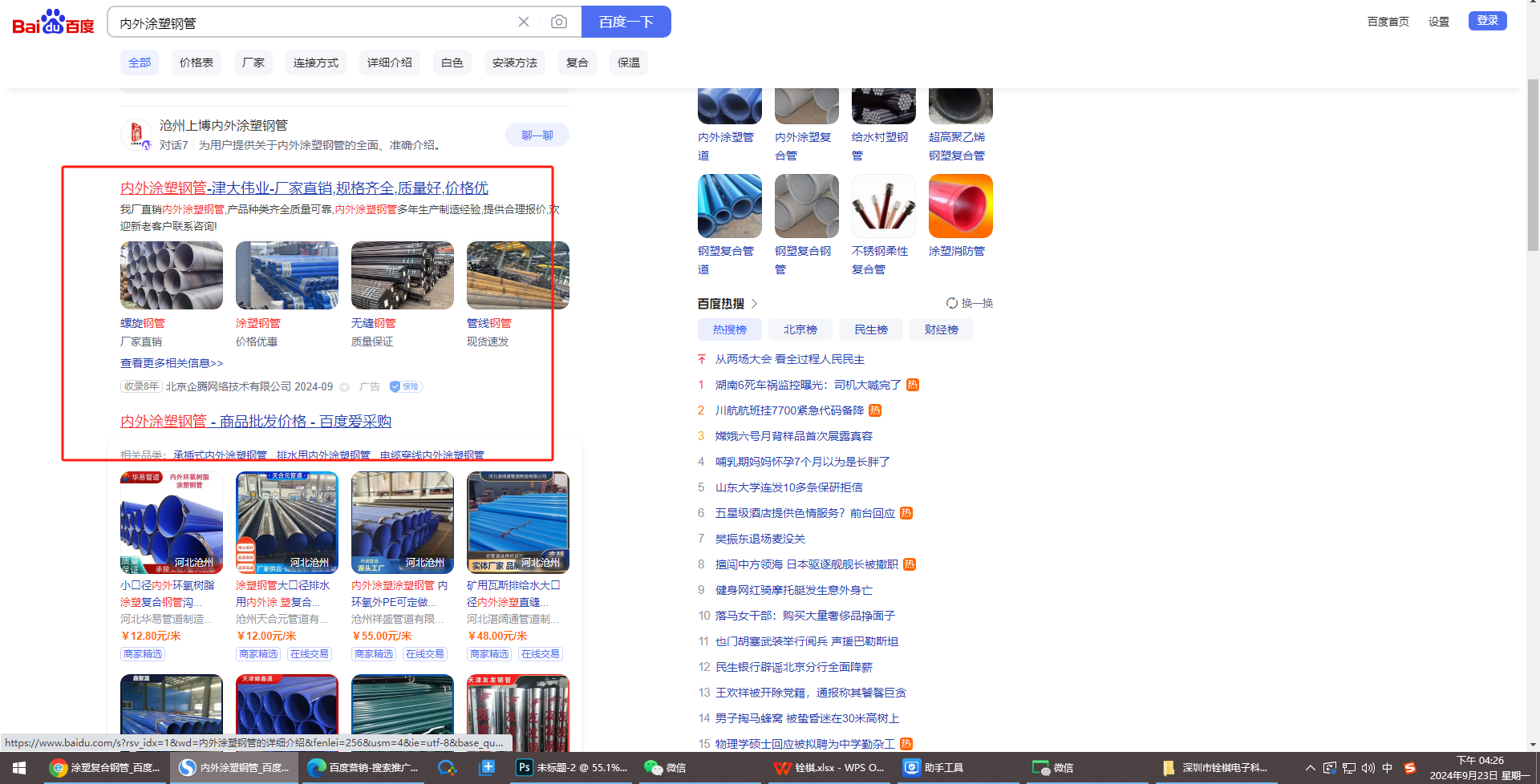
Task: Open the green WeChat taskbar item beside Photoshop
Action: point(665,768)
